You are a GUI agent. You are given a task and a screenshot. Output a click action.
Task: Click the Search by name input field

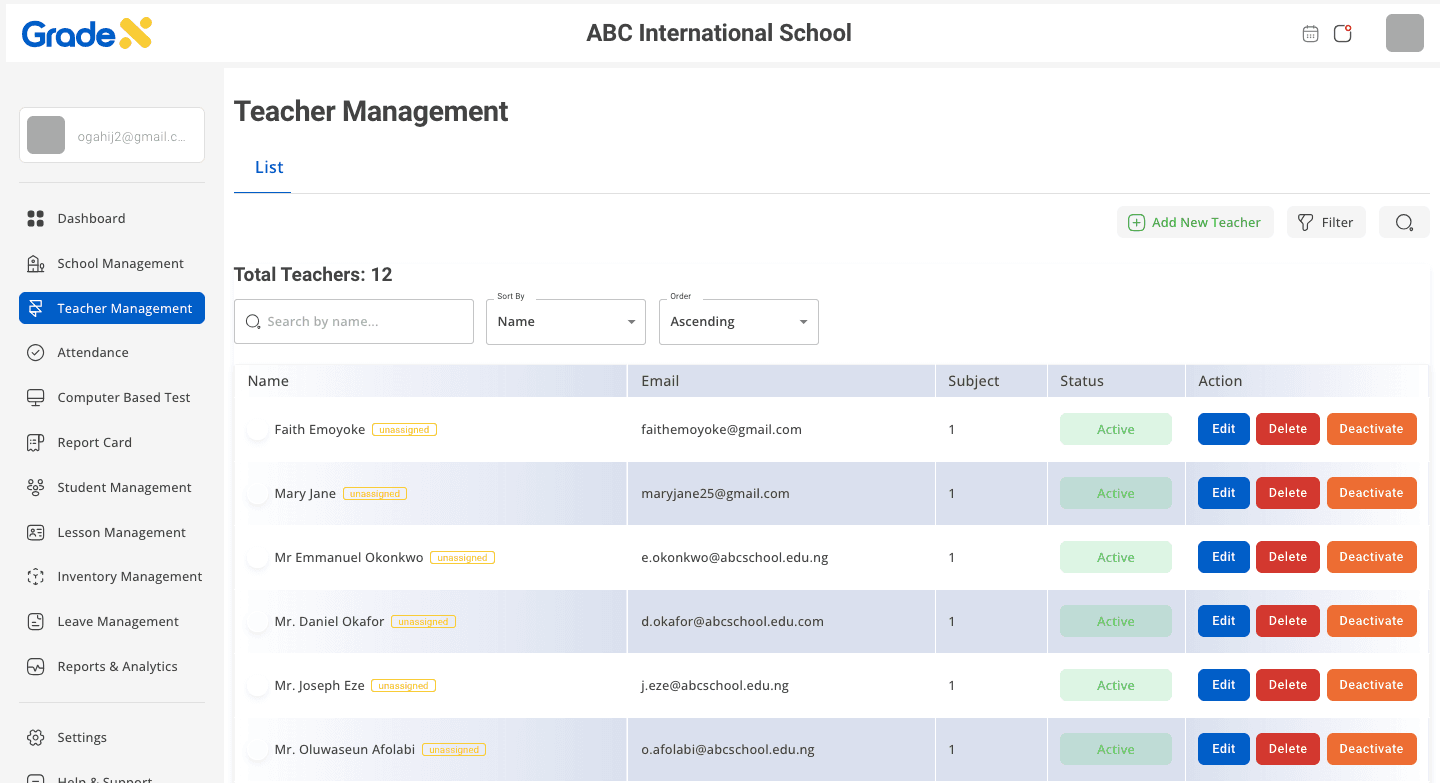tap(353, 321)
